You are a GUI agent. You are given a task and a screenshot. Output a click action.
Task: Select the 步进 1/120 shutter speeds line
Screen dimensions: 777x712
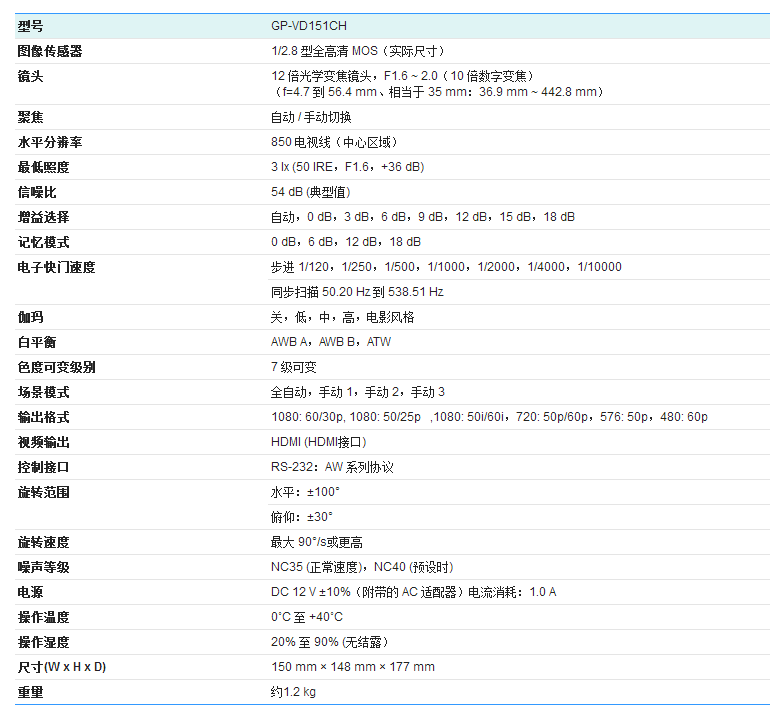tap(446, 267)
